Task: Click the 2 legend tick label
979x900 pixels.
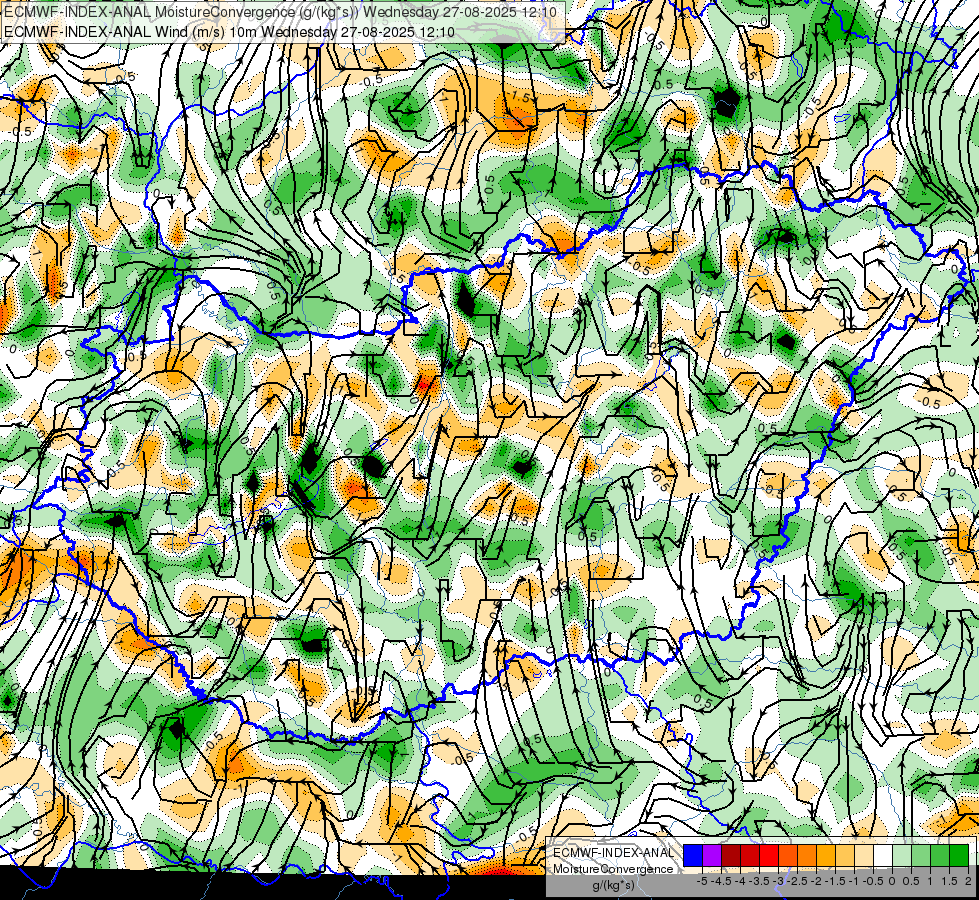Action: 968,881
